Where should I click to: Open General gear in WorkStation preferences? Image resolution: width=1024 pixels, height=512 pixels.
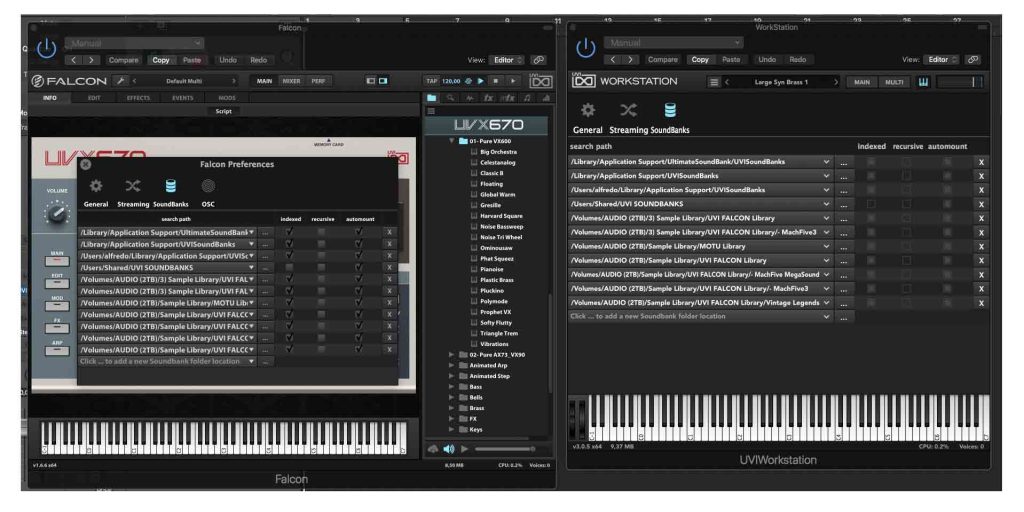coord(588,111)
